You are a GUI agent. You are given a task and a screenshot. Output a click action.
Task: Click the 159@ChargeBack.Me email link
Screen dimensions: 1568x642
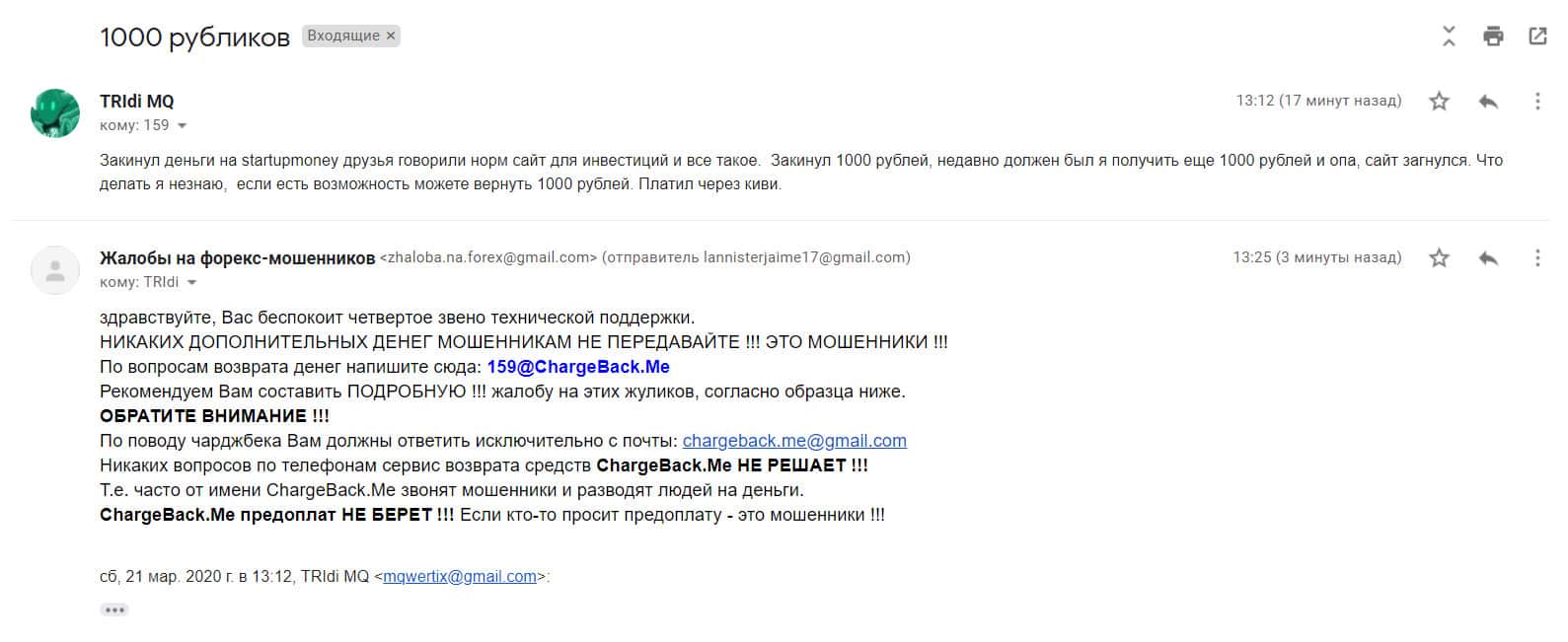pyautogui.click(x=578, y=367)
